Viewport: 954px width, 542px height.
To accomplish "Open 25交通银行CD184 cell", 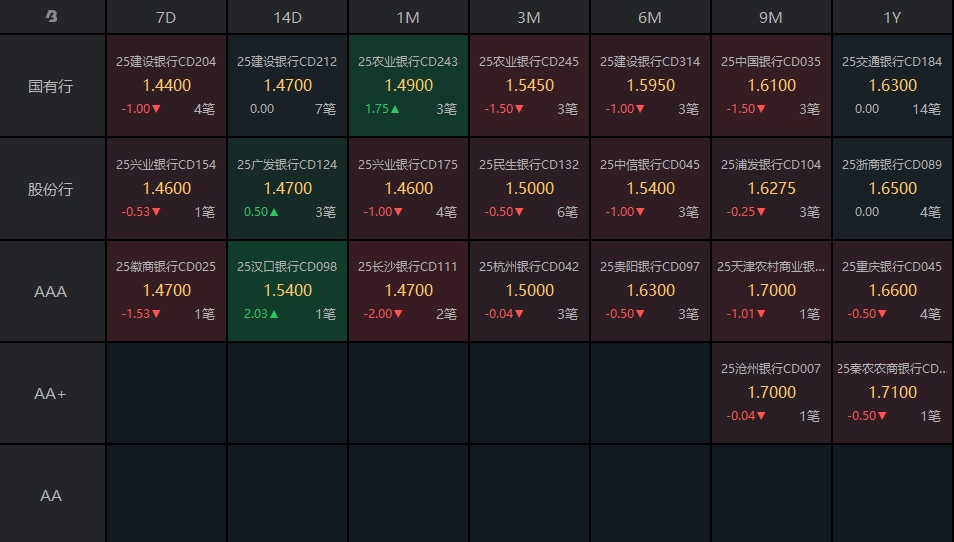I will pos(893,85).
